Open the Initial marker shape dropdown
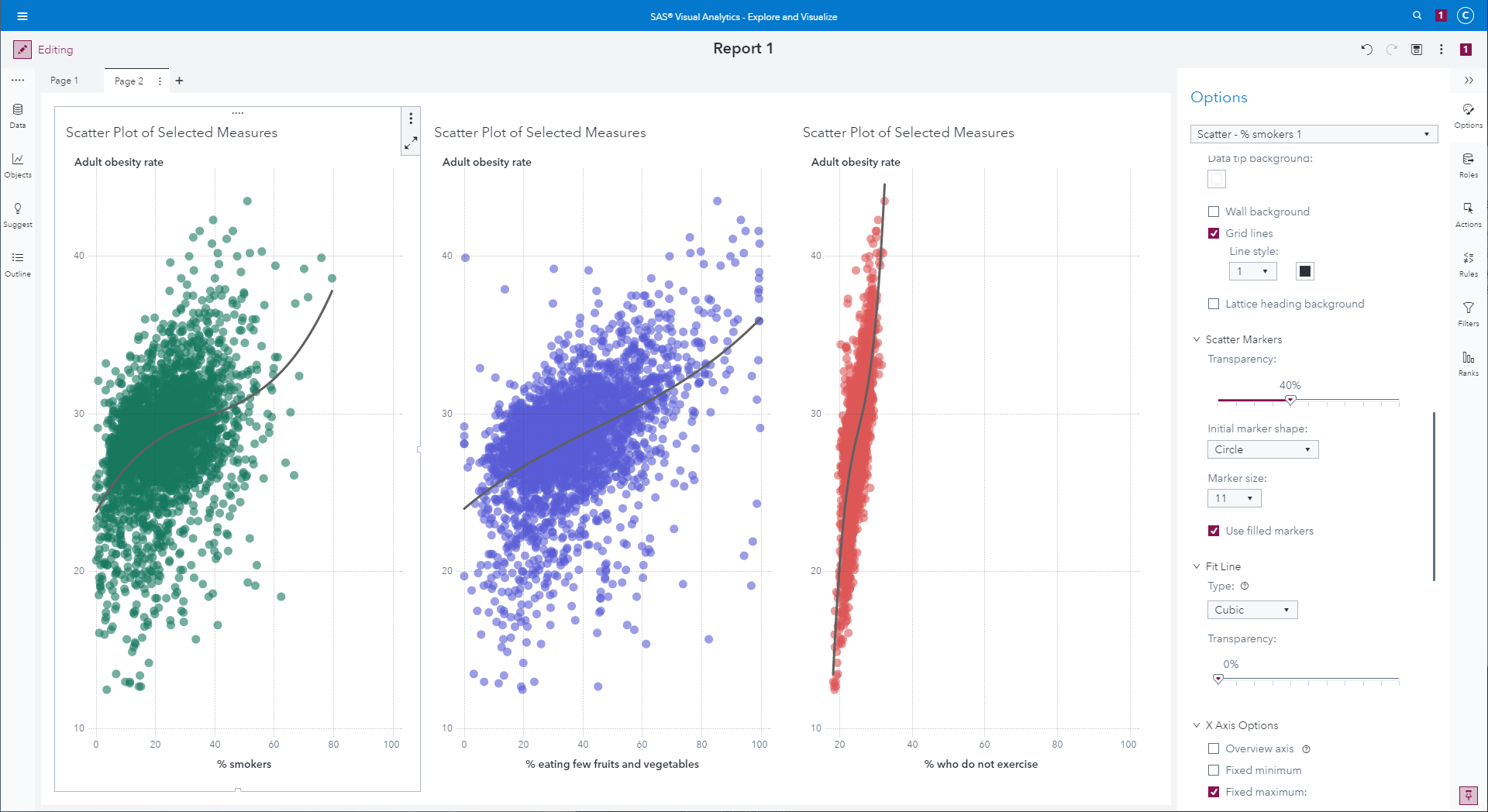Viewport: 1488px width, 812px height. (1262, 449)
